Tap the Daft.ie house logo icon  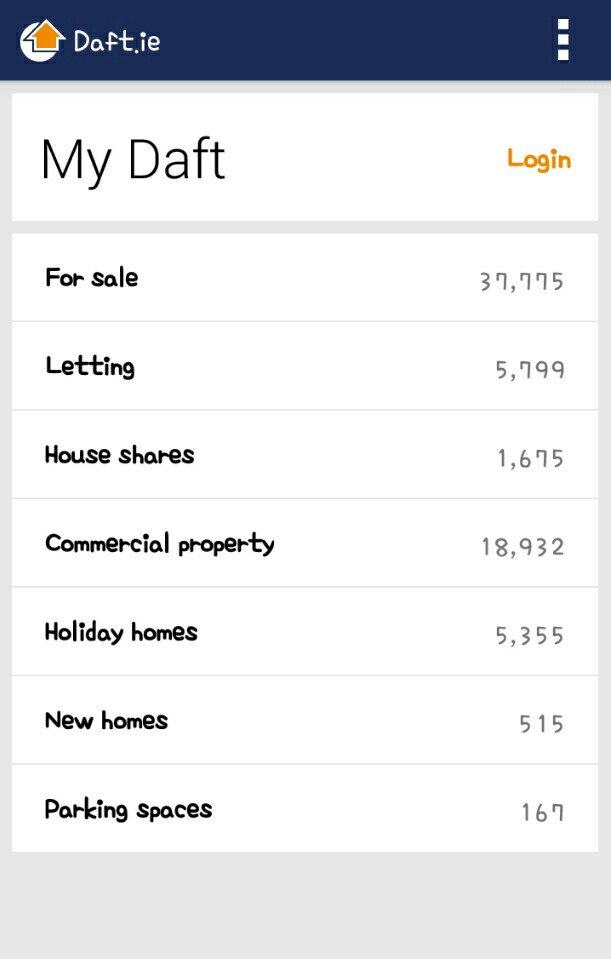coord(42,40)
